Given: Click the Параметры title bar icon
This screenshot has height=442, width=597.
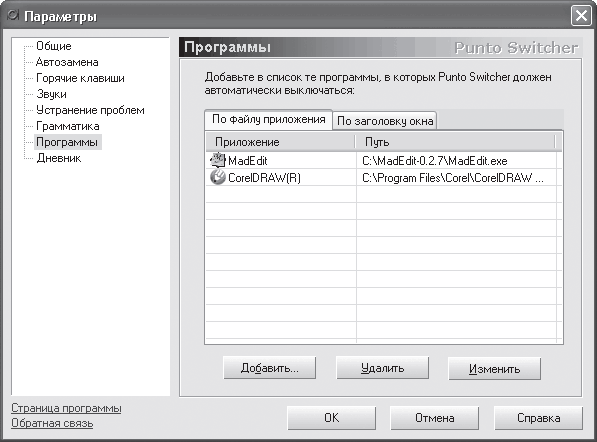Looking at the screenshot, I should click(13, 16).
